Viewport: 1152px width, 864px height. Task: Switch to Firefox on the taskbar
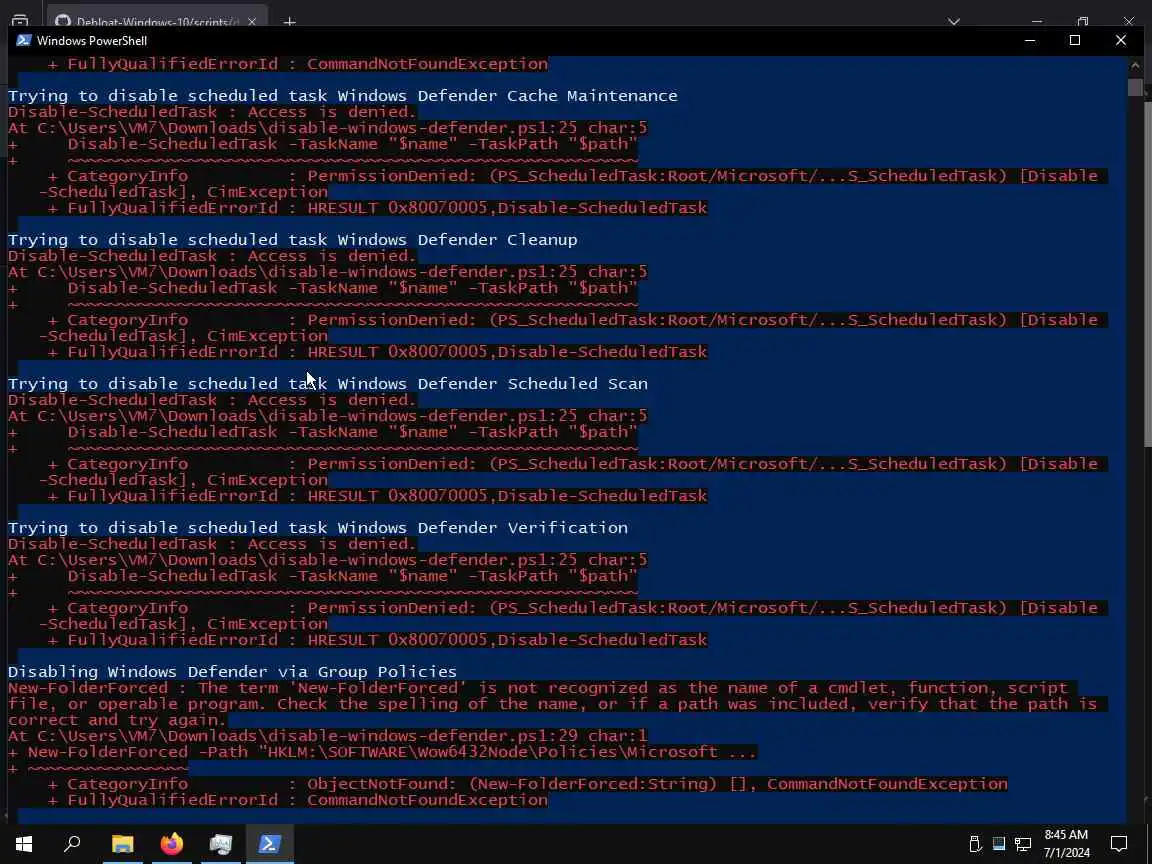point(172,844)
